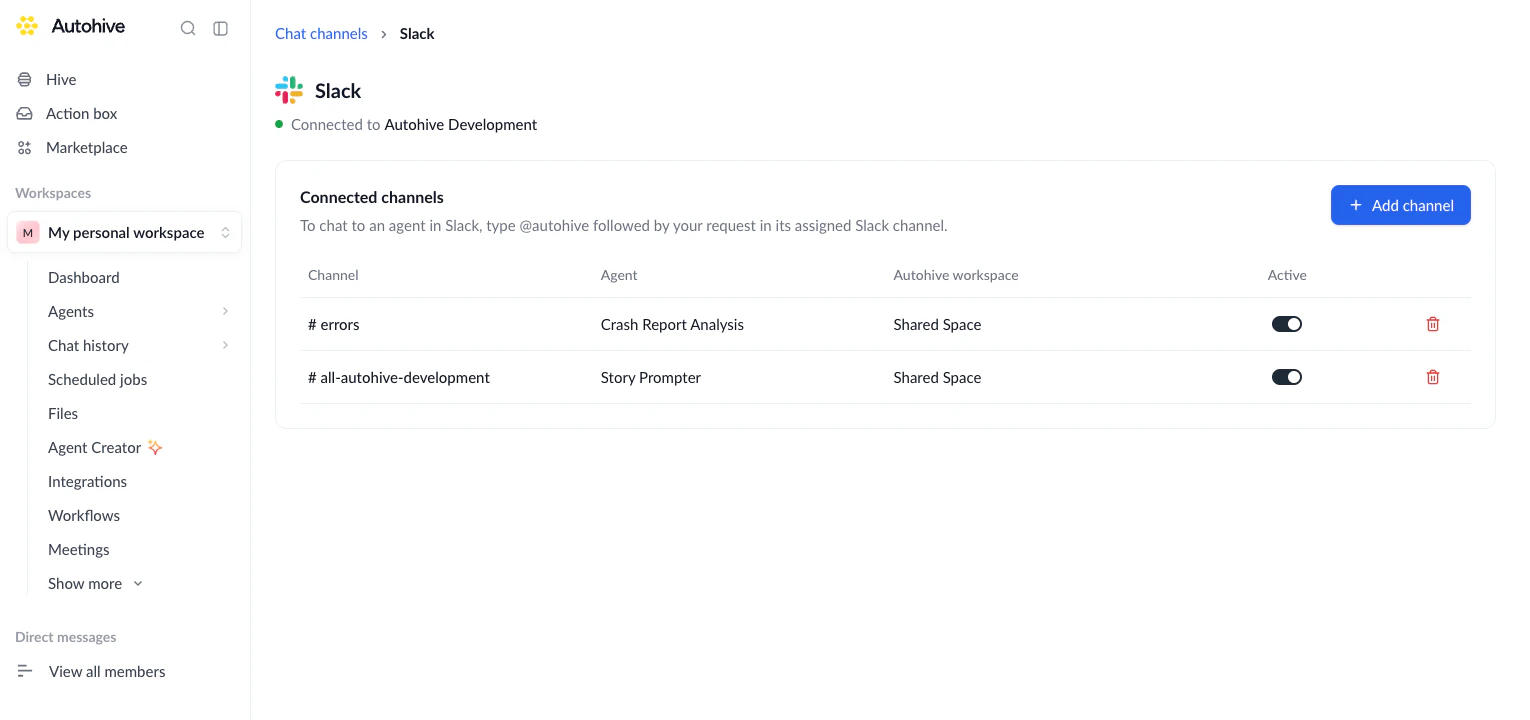Open the Agents section
The height and width of the screenshot is (720, 1530).
71,312
